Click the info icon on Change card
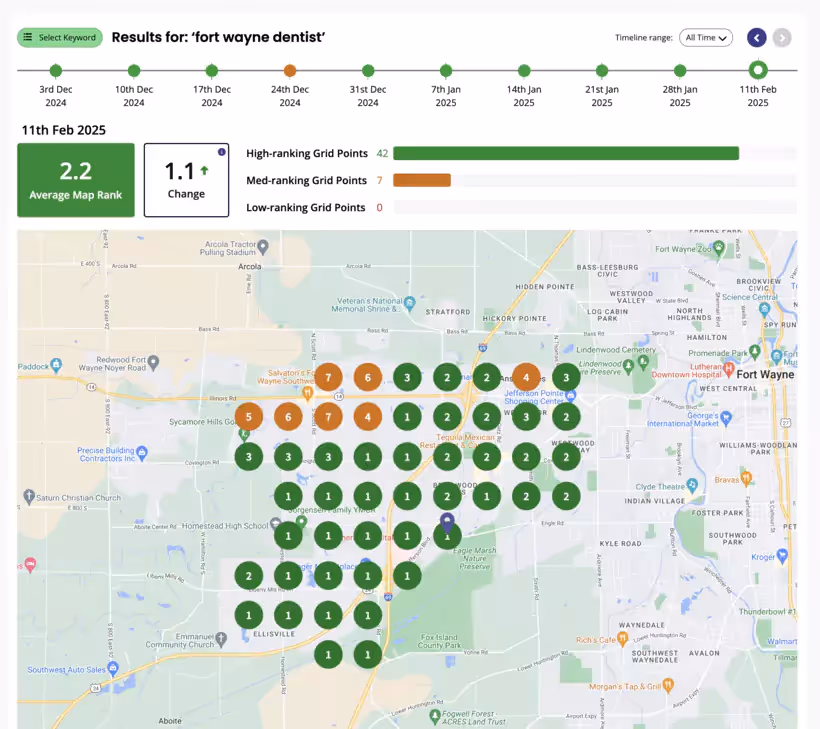The image size is (820, 729). 222,152
